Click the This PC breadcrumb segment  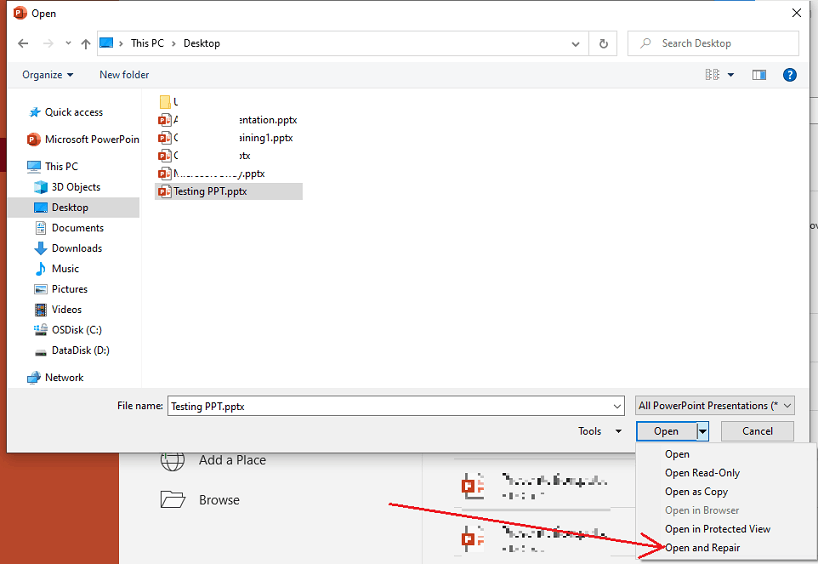pyautogui.click(x=147, y=43)
